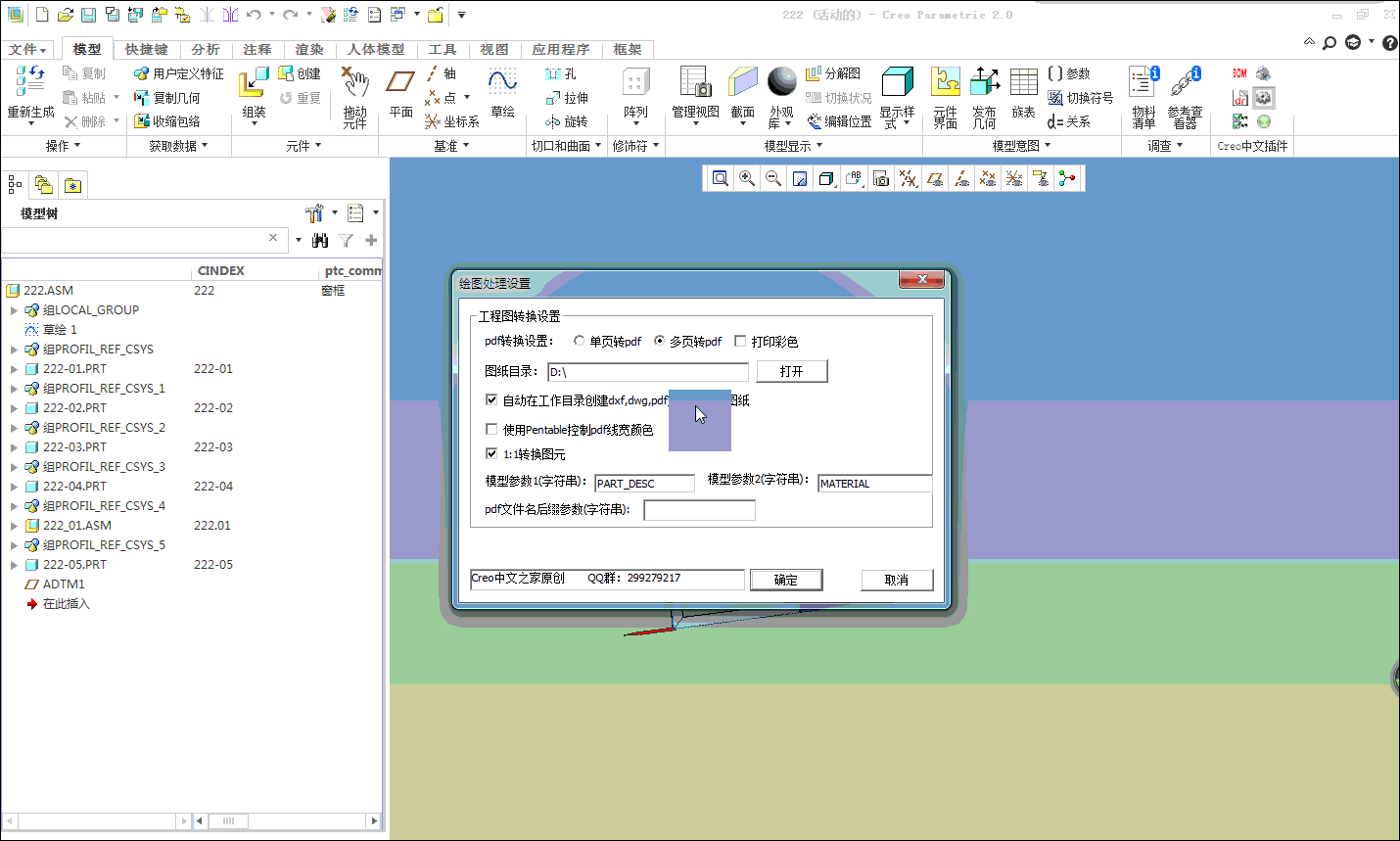This screenshot has width=1400, height=841.
Task: Open the Get Data (获取数据) group dropdown
Action: pyautogui.click(x=178, y=146)
